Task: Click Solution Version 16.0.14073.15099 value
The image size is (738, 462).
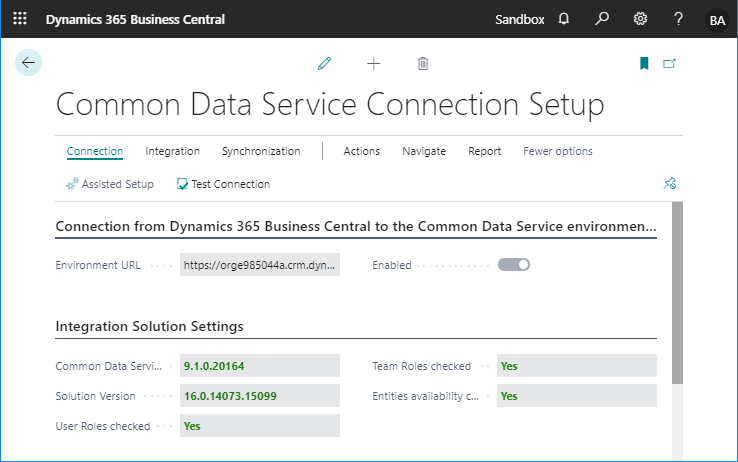Action: click(x=260, y=396)
